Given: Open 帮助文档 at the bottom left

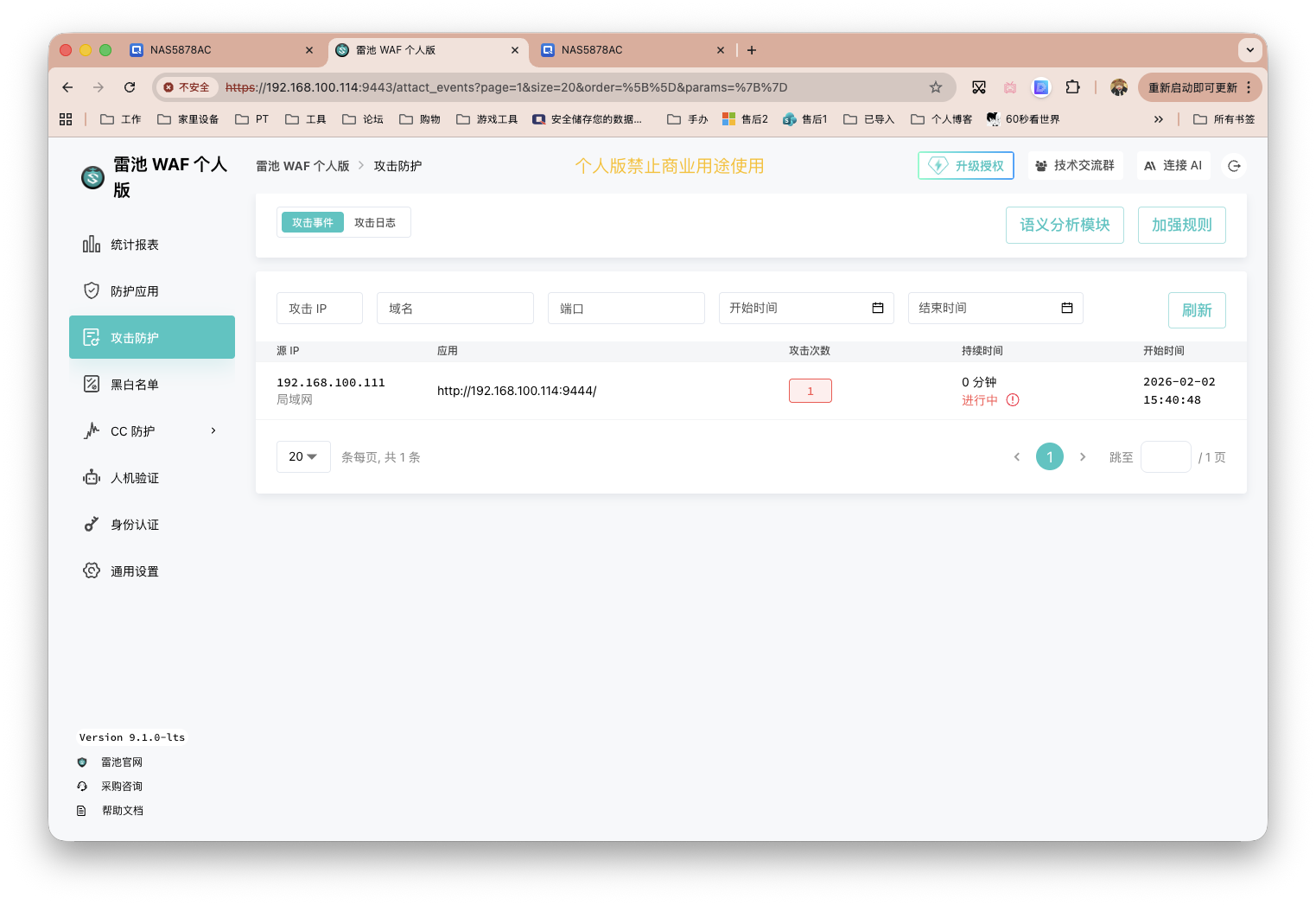Looking at the screenshot, I should click(122, 810).
